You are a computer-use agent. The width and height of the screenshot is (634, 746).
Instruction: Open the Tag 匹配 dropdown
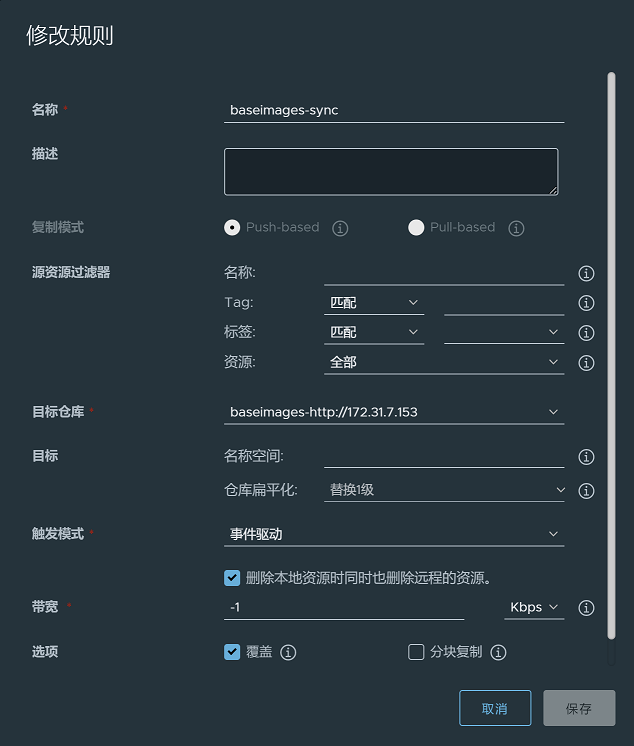375,302
